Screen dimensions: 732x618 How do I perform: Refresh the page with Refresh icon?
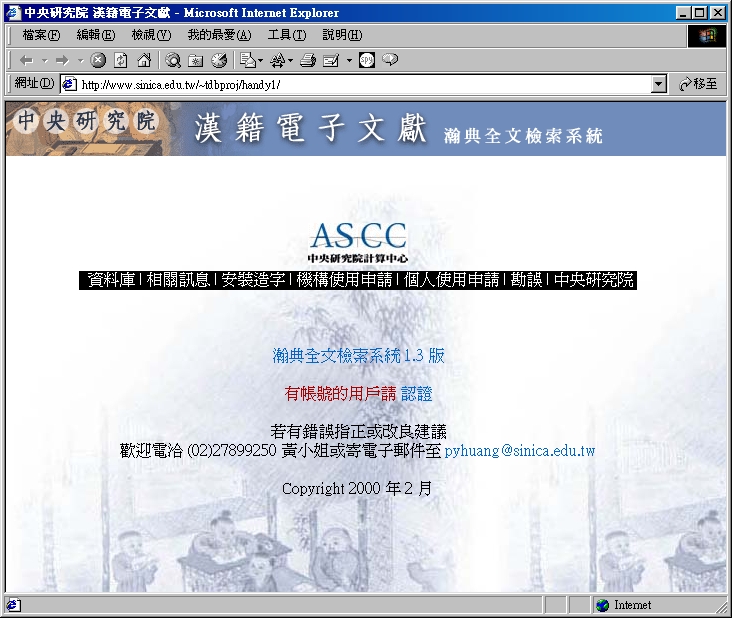[121, 60]
